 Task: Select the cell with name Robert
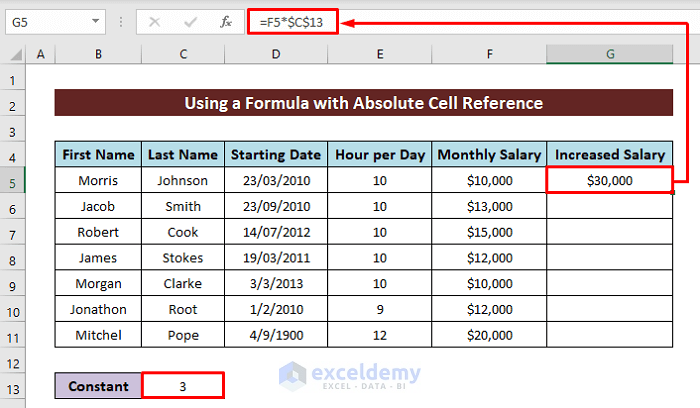point(98,232)
